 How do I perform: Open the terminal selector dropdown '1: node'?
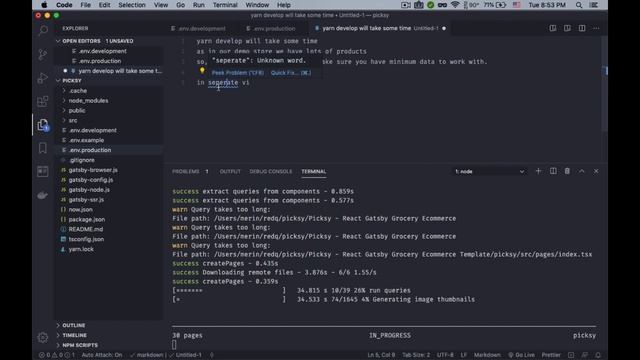(x=489, y=171)
